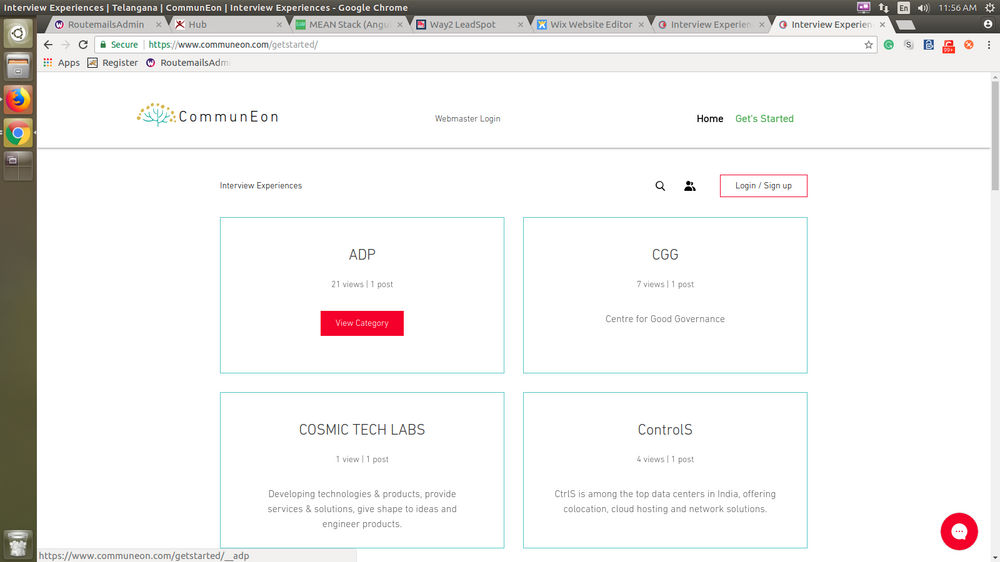
Task: Open Ubuntu dash search icon
Action: pos(18,33)
